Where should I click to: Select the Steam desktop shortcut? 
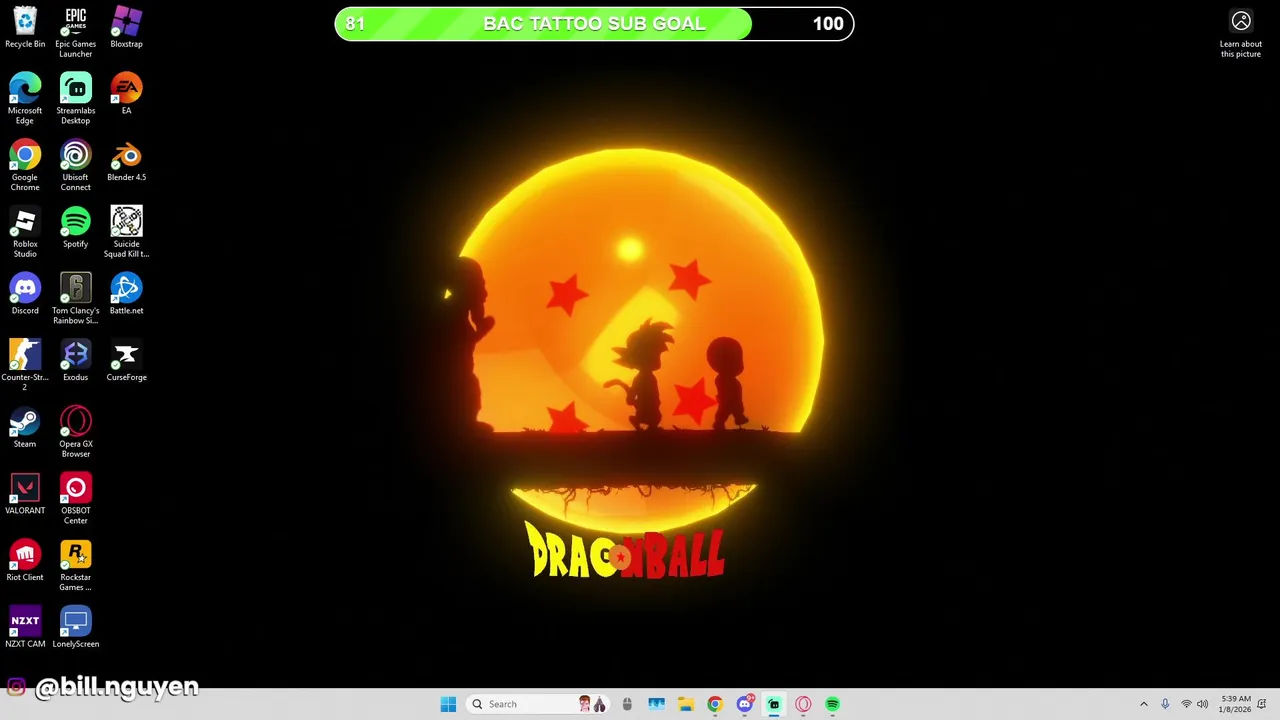coord(25,428)
